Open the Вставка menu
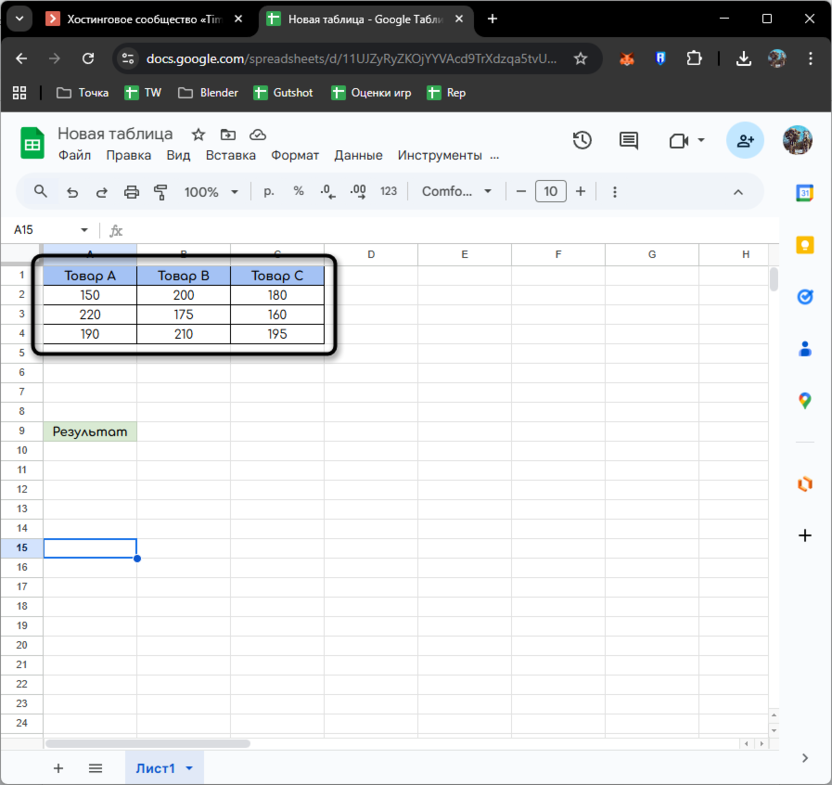832x785 pixels. pos(231,155)
